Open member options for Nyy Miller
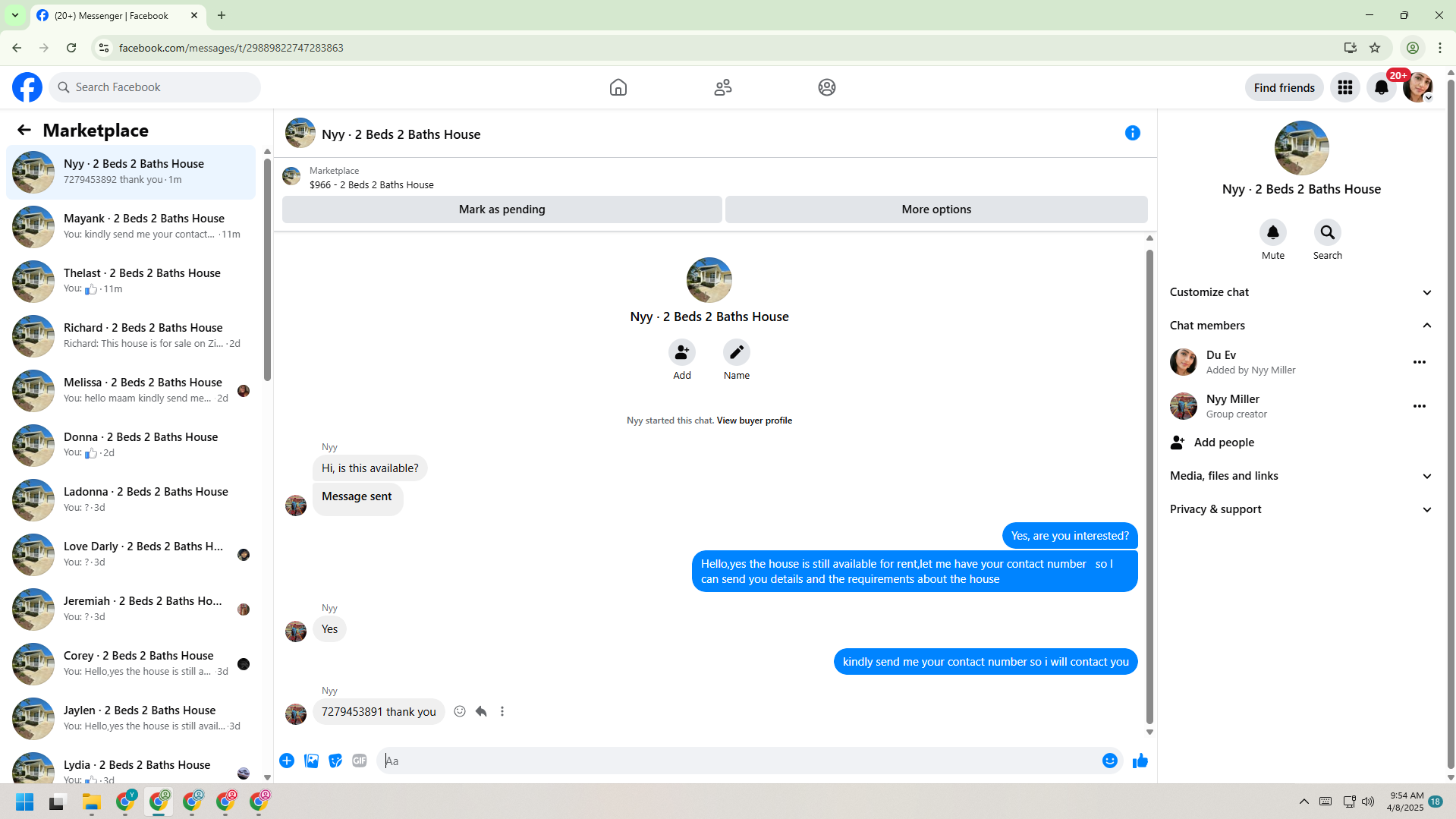 (x=1420, y=406)
